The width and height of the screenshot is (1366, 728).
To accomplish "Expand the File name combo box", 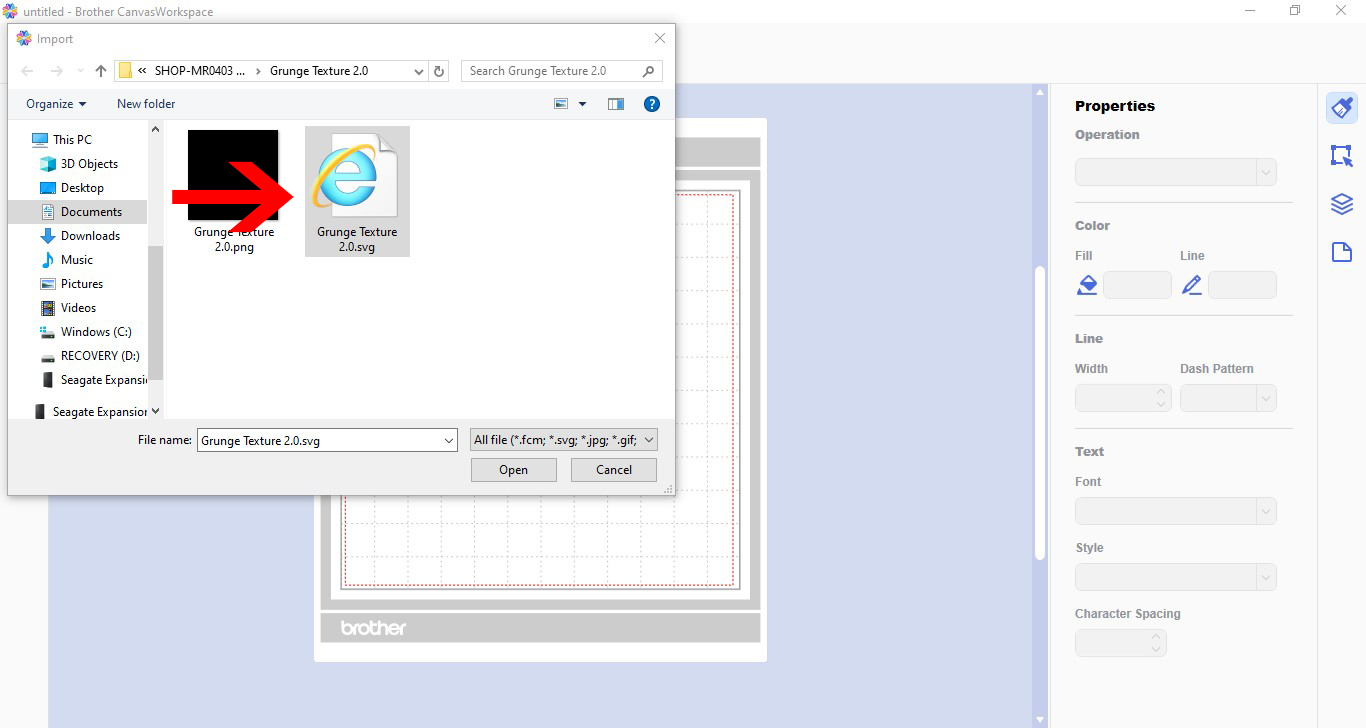I will (x=447, y=440).
